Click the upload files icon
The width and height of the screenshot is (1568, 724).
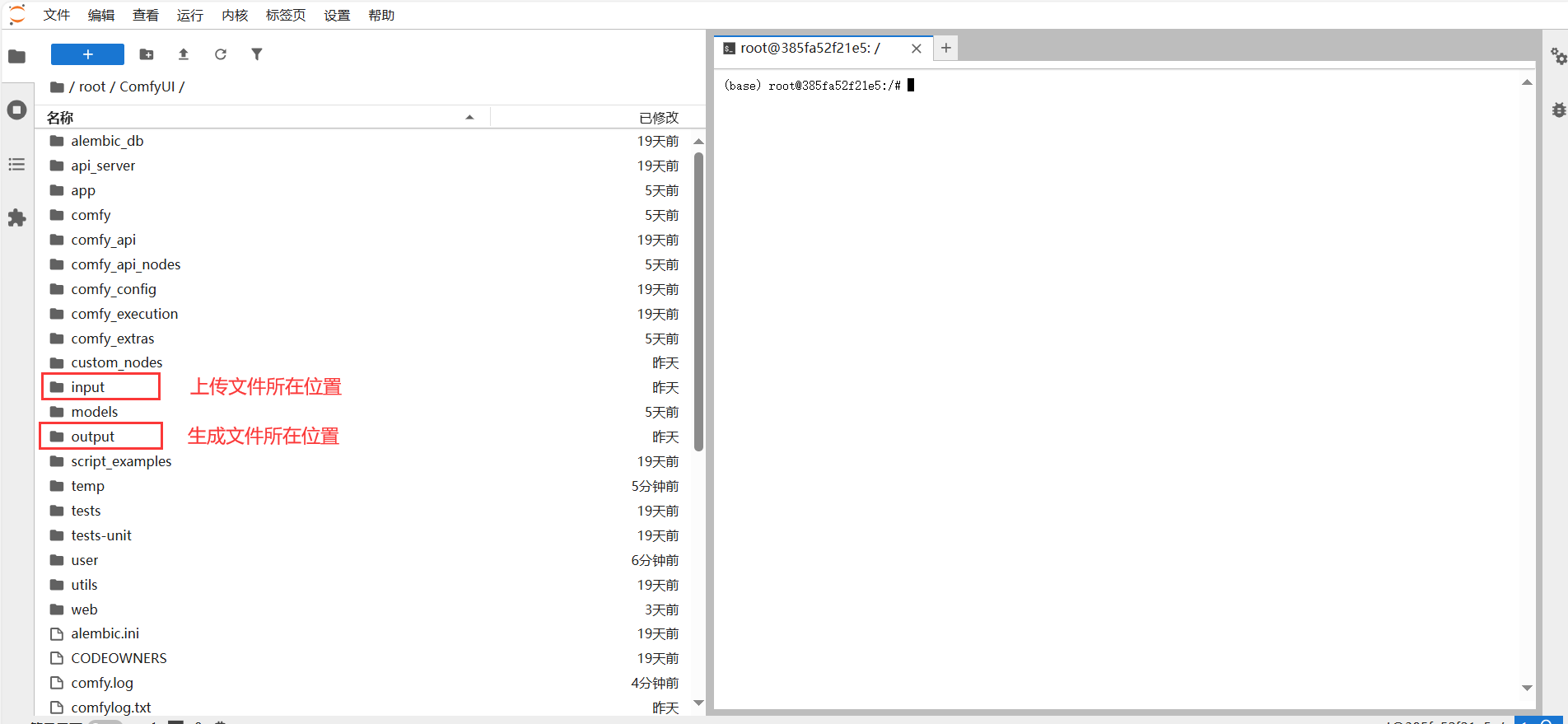coord(184,54)
